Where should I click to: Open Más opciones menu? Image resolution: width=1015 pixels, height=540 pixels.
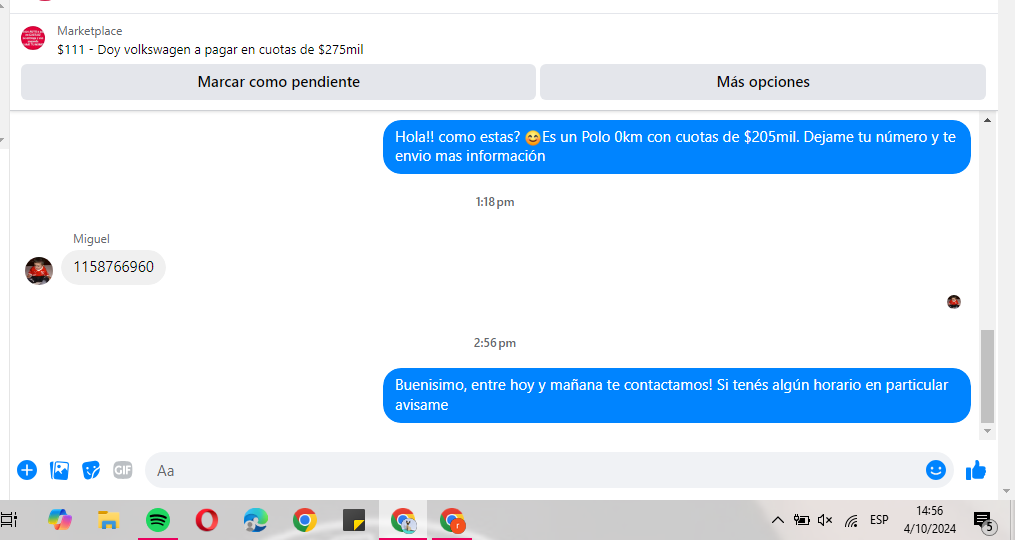click(762, 82)
